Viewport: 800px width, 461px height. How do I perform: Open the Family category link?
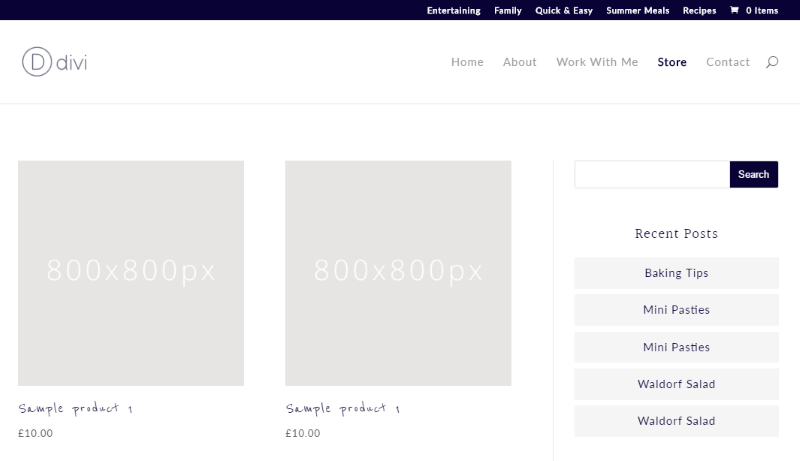[x=508, y=10]
